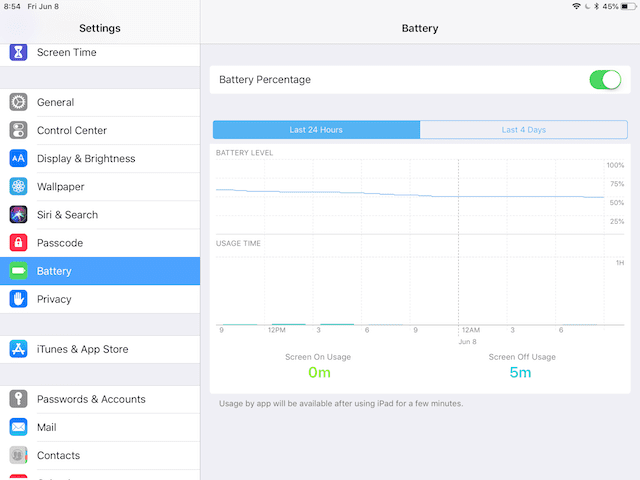Tap the battery level graph
Viewport: 640px width, 480px height.
click(x=410, y=194)
